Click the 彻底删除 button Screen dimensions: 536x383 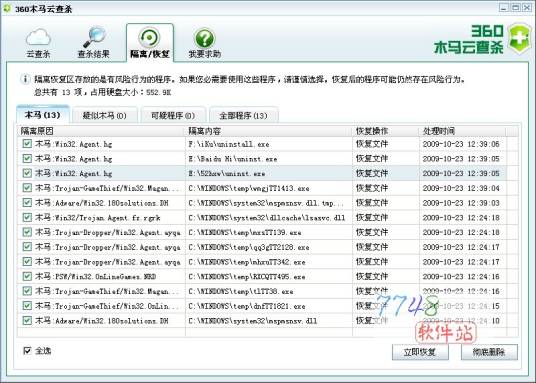(x=489, y=352)
